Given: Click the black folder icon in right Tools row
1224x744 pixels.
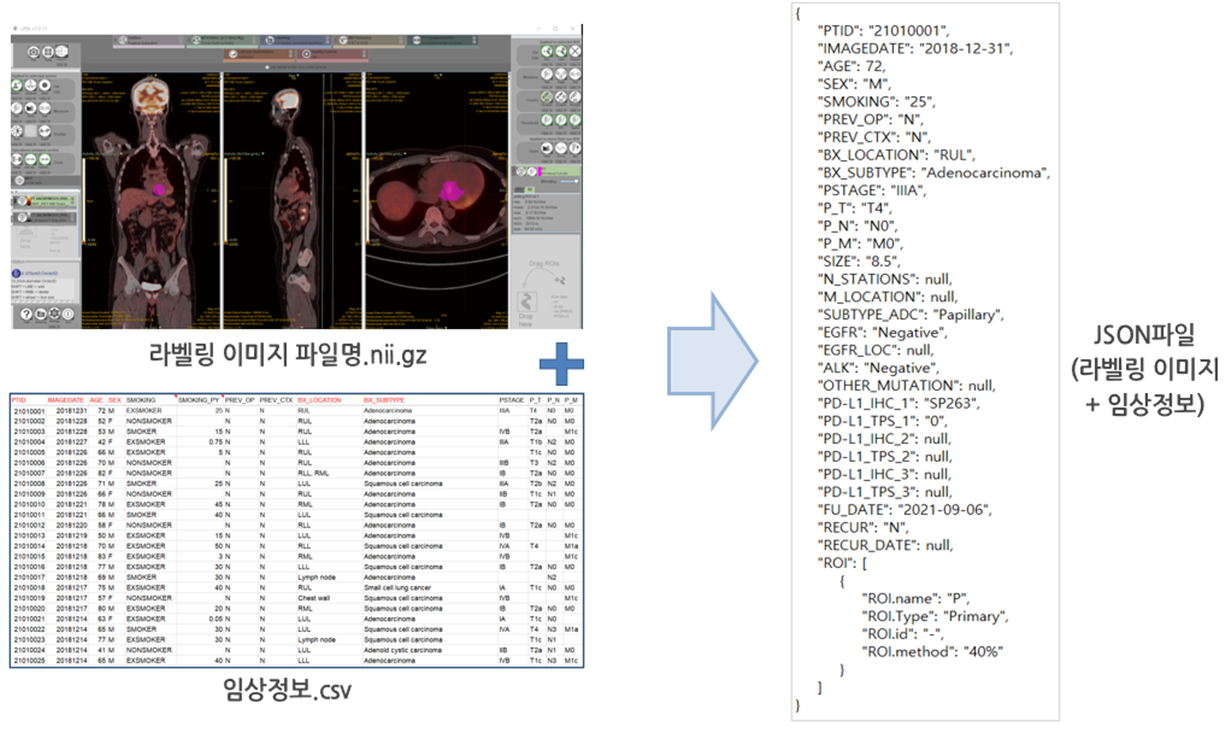Looking at the screenshot, I should [x=546, y=148].
